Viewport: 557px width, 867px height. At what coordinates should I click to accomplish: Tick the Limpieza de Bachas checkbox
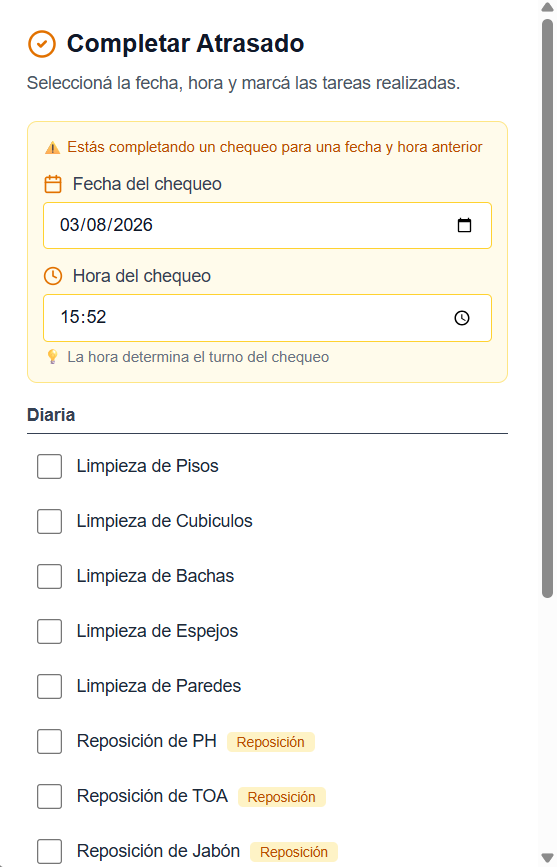(x=49, y=576)
